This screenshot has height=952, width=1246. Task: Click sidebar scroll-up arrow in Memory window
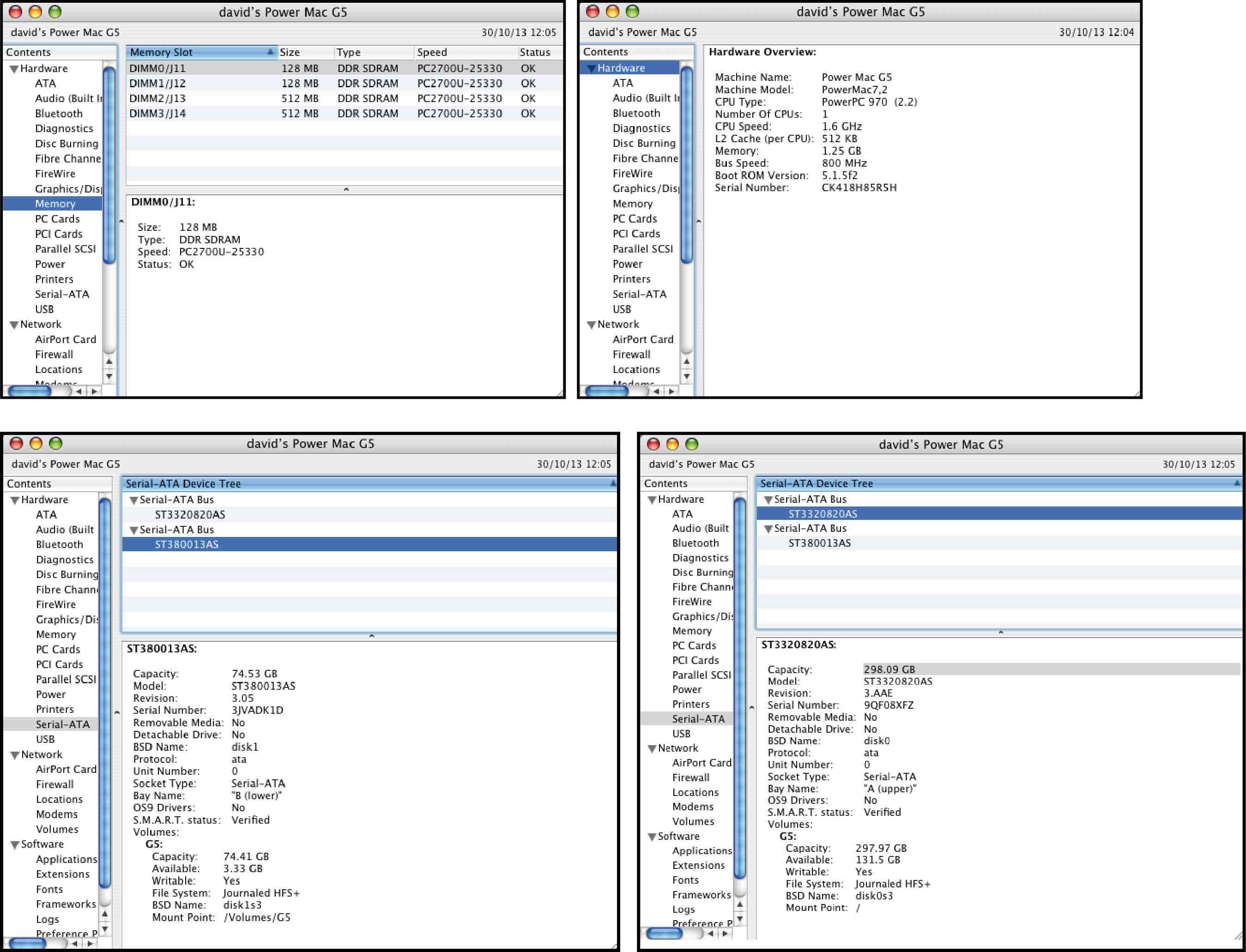(x=109, y=362)
